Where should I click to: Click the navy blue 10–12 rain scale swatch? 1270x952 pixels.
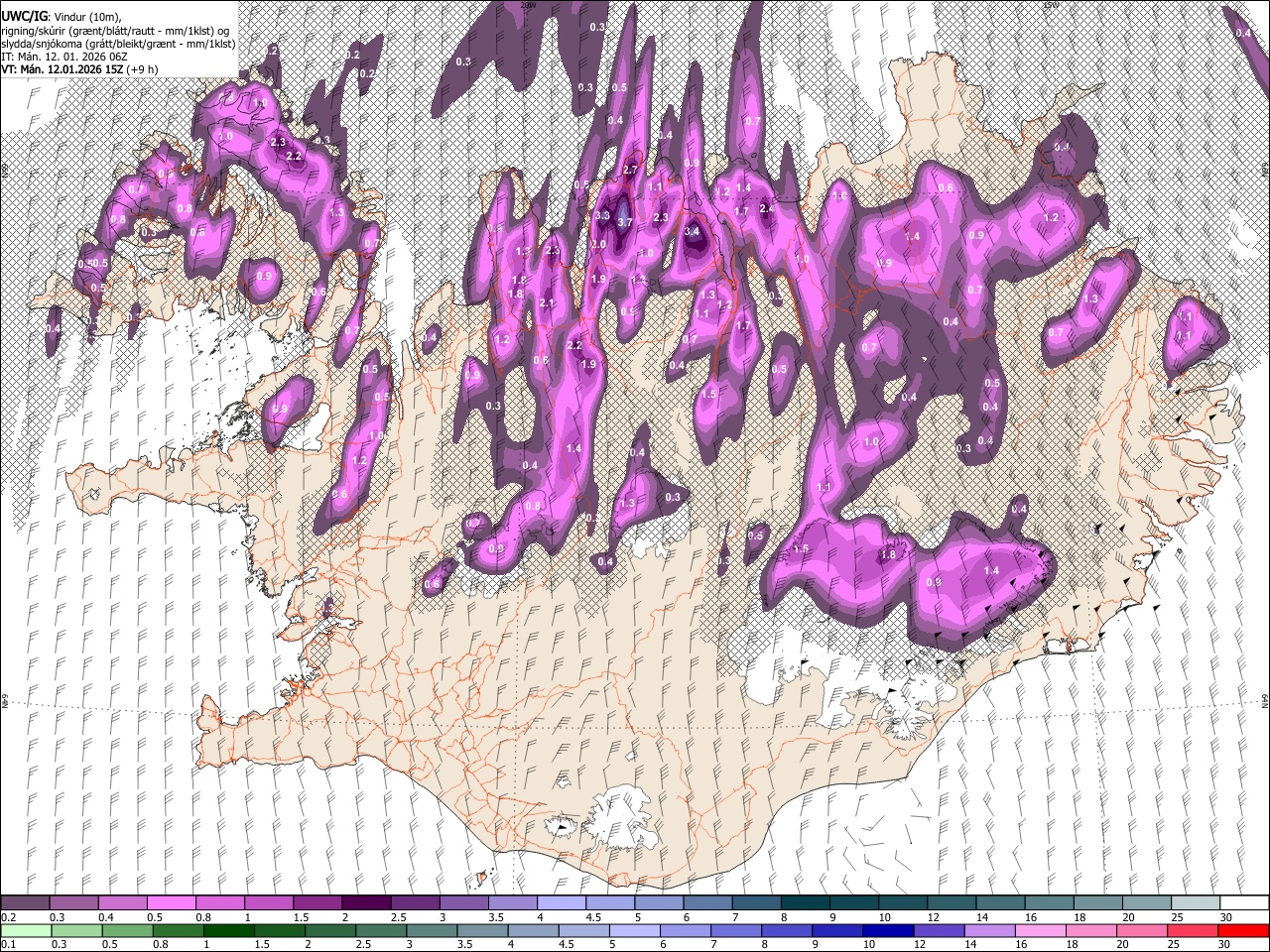tap(887, 931)
